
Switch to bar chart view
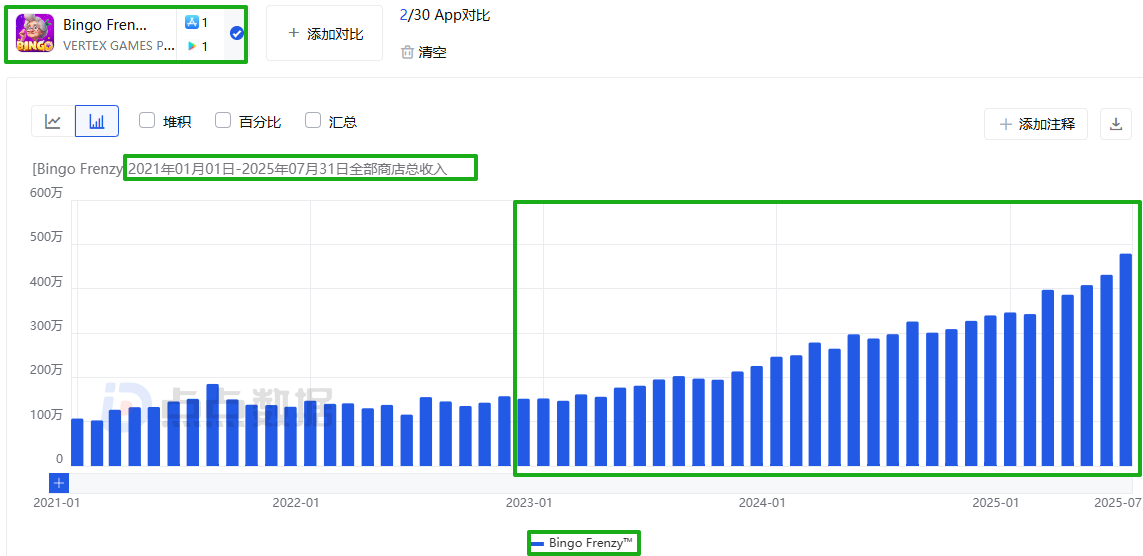click(x=97, y=121)
